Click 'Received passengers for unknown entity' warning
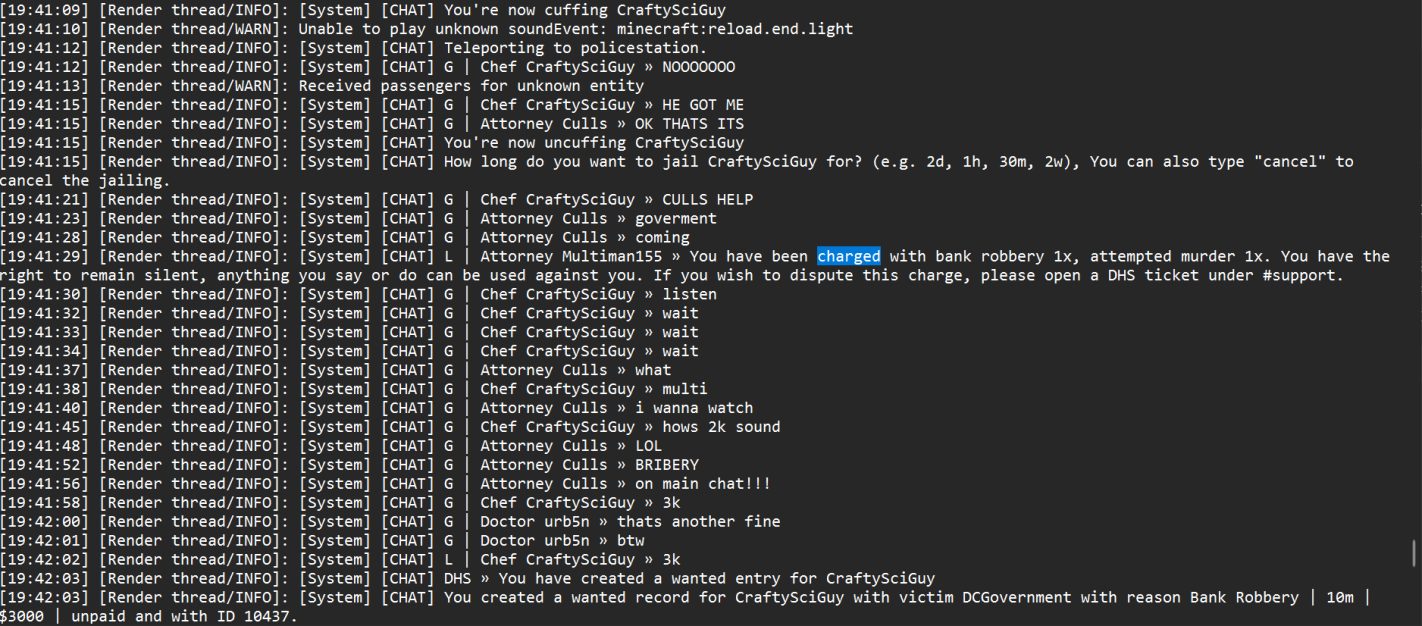Viewport: 1422px width, 626px height. coord(471,86)
